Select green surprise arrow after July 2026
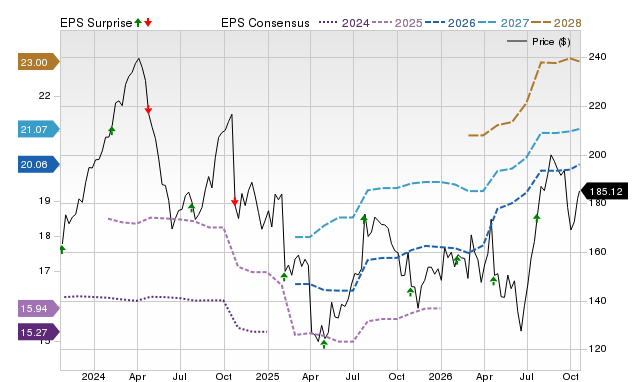This screenshot has height=382, width=640. coord(537,218)
